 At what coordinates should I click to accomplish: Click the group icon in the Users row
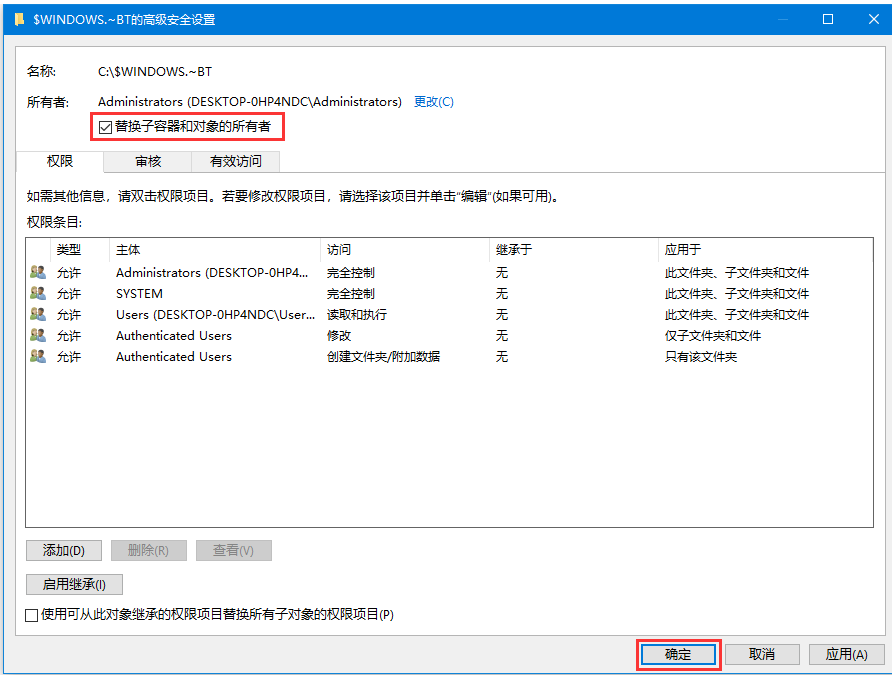(38, 314)
